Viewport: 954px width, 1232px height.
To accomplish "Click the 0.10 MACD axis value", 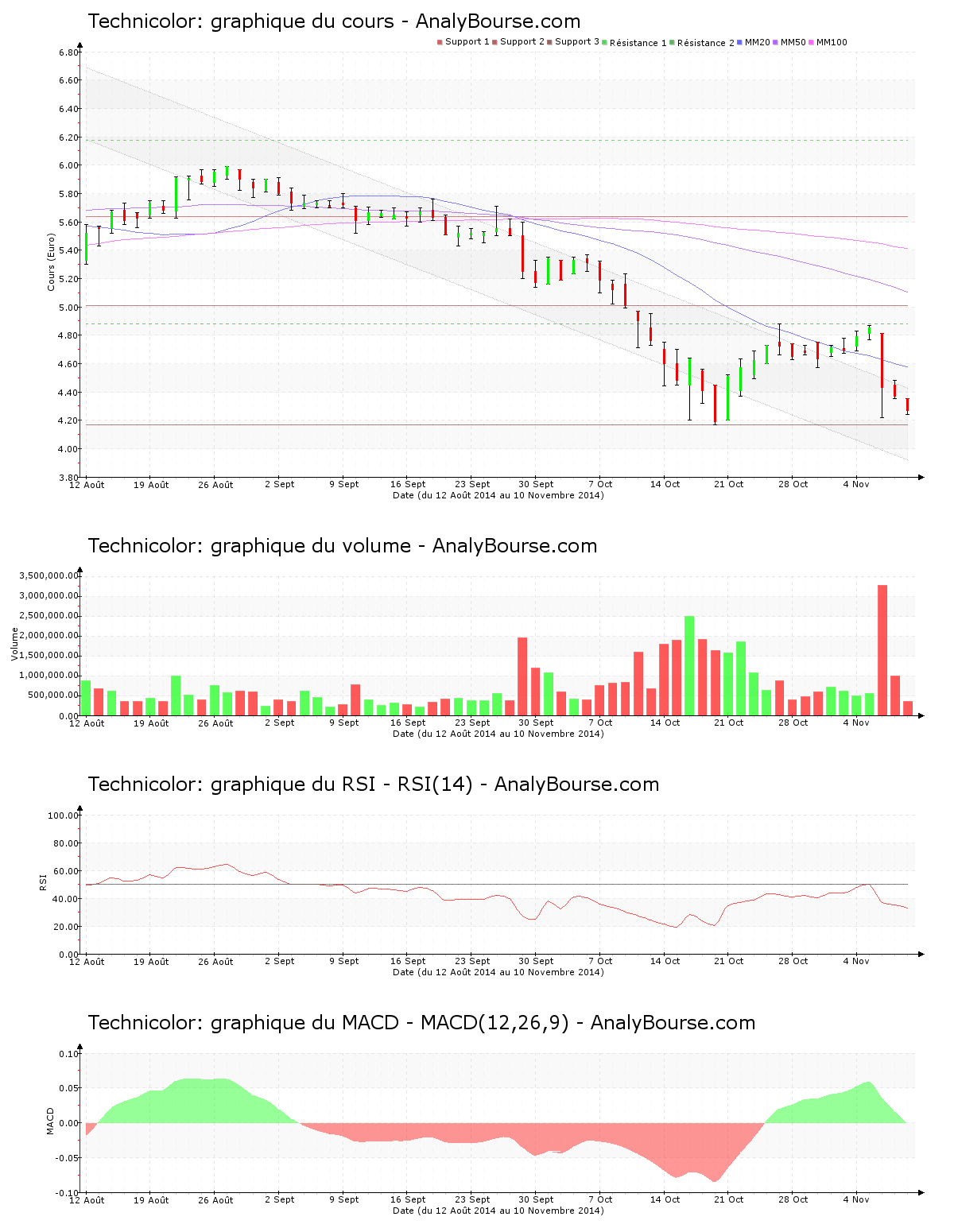I will 70,1054.
